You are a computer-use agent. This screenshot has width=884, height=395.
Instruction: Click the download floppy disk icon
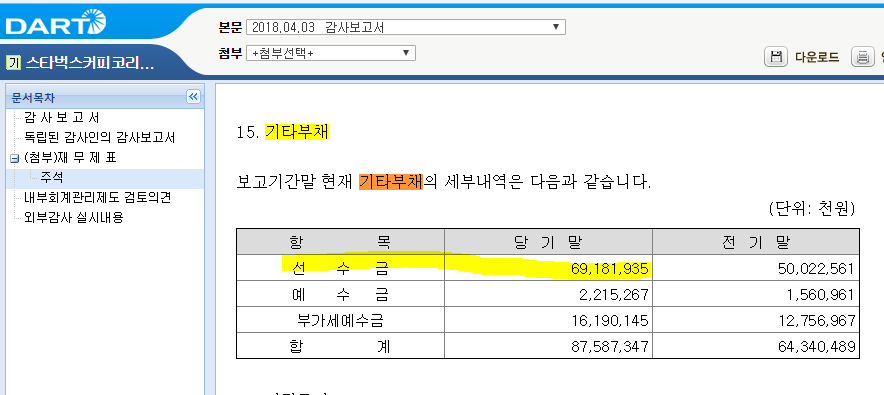pyautogui.click(x=776, y=57)
